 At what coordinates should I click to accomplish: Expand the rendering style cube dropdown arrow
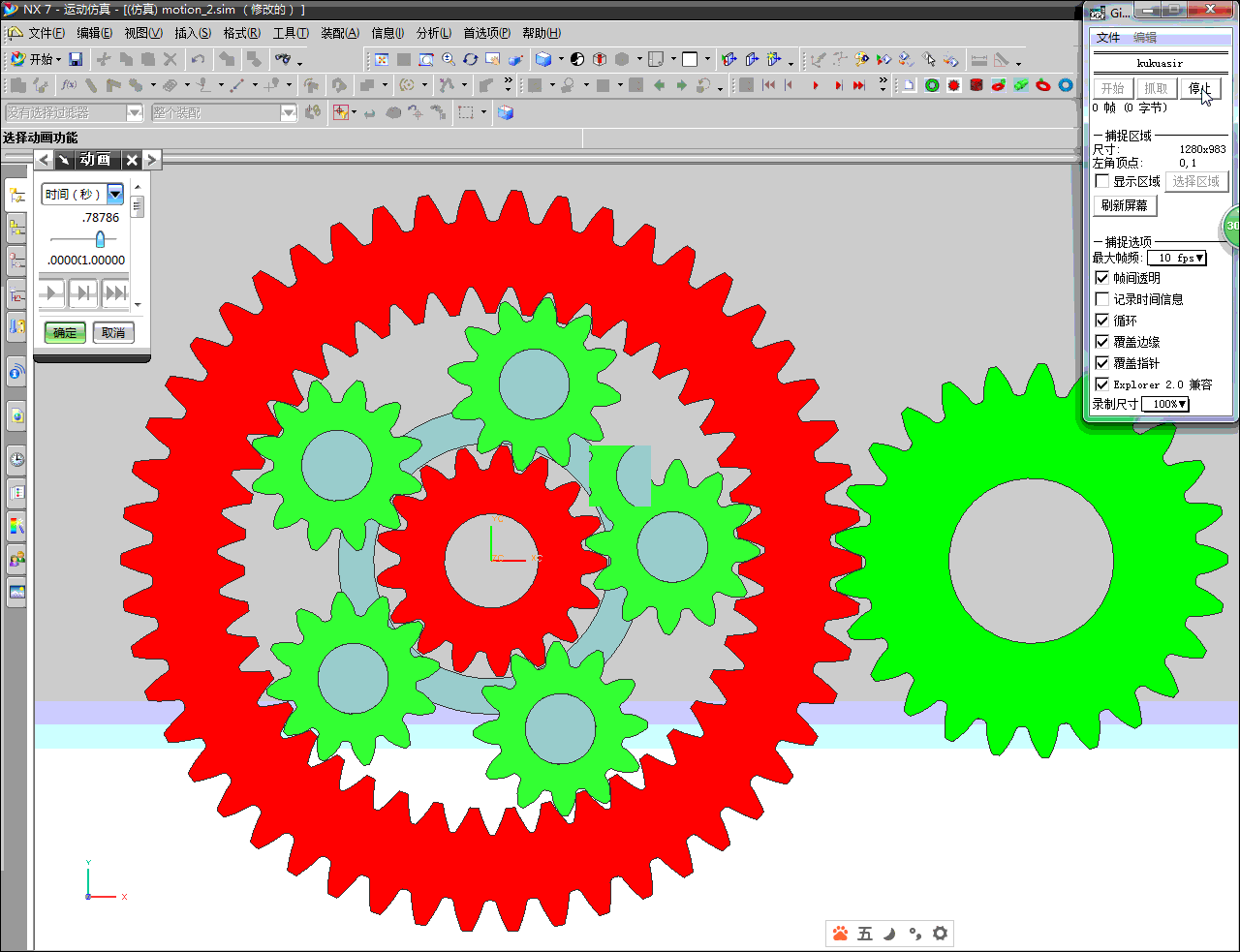561,59
